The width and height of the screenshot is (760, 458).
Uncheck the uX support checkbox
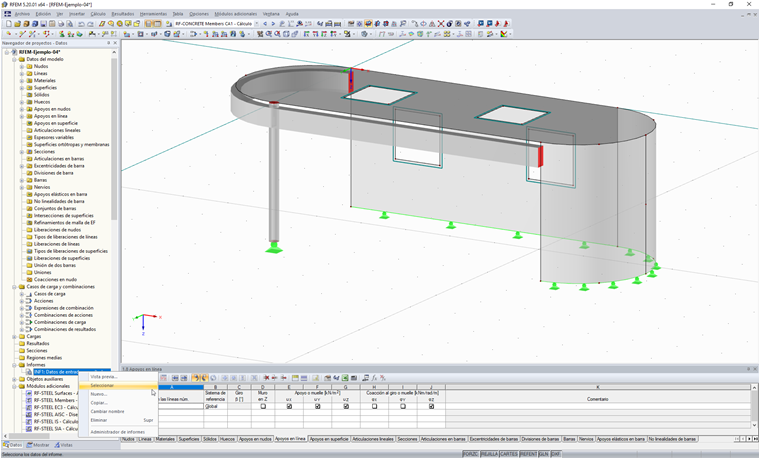pos(290,406)
